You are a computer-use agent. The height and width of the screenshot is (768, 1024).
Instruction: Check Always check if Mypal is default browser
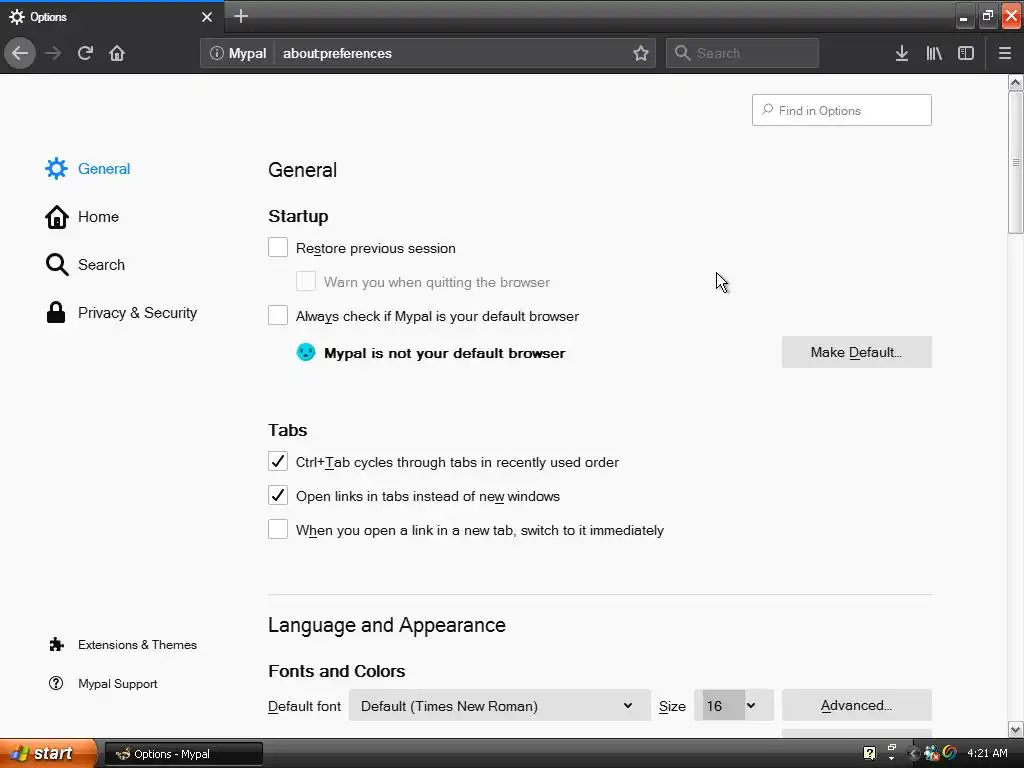[278, 315]
